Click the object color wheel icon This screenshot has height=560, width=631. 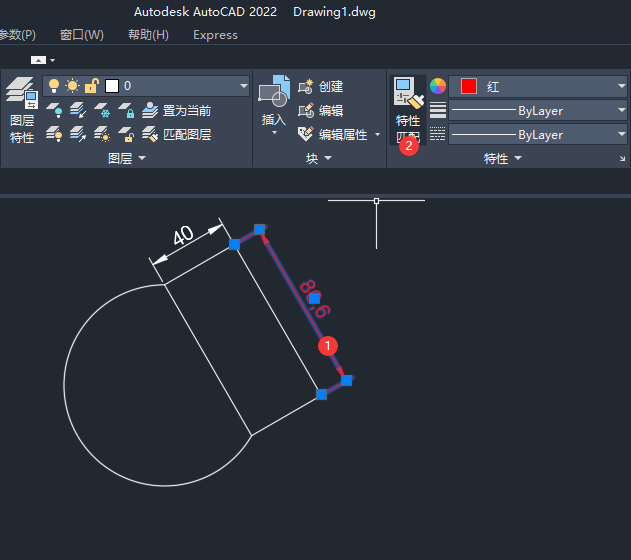click(438, 87)
